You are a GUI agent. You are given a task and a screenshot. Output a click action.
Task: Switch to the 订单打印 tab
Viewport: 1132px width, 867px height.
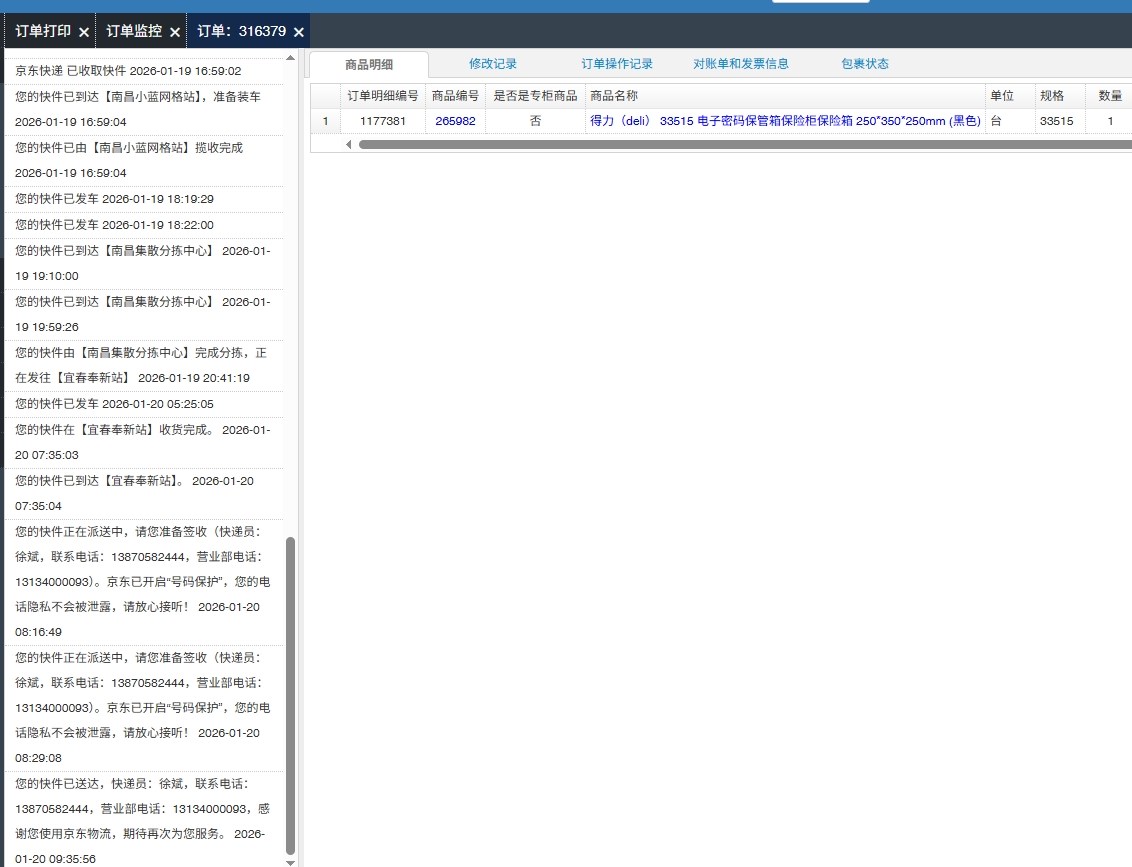click(x=43, y=31)
